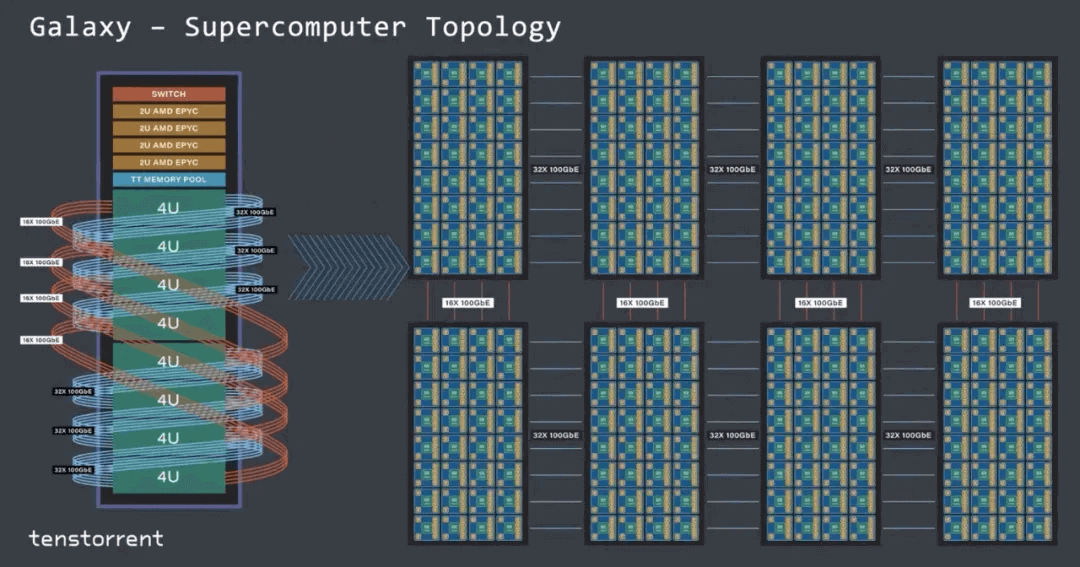Click lowest 32X 100GbE label left of rack
Viewport: 1080px width, 567px height.
73,469
